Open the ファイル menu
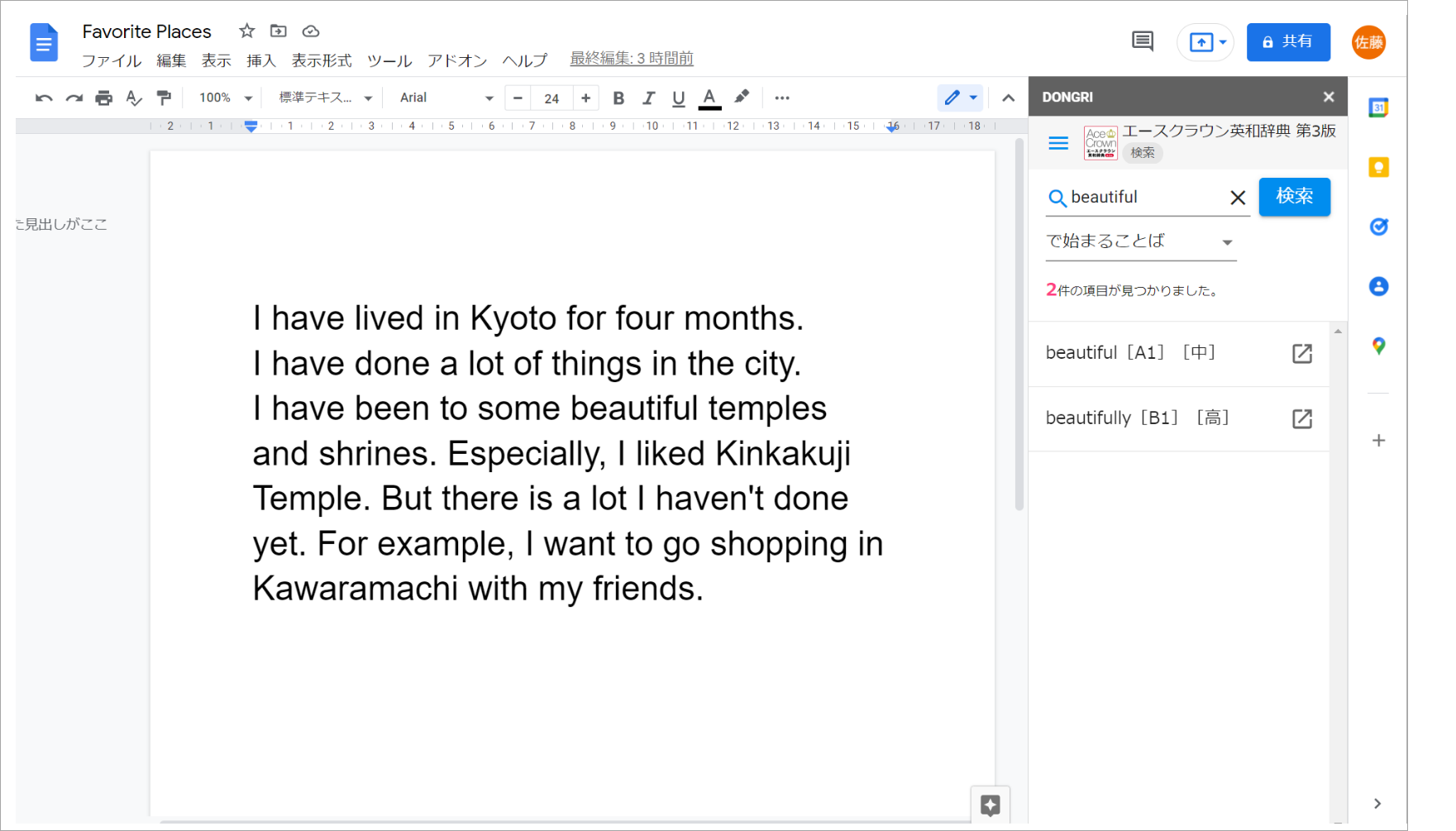 click(112, 60)
